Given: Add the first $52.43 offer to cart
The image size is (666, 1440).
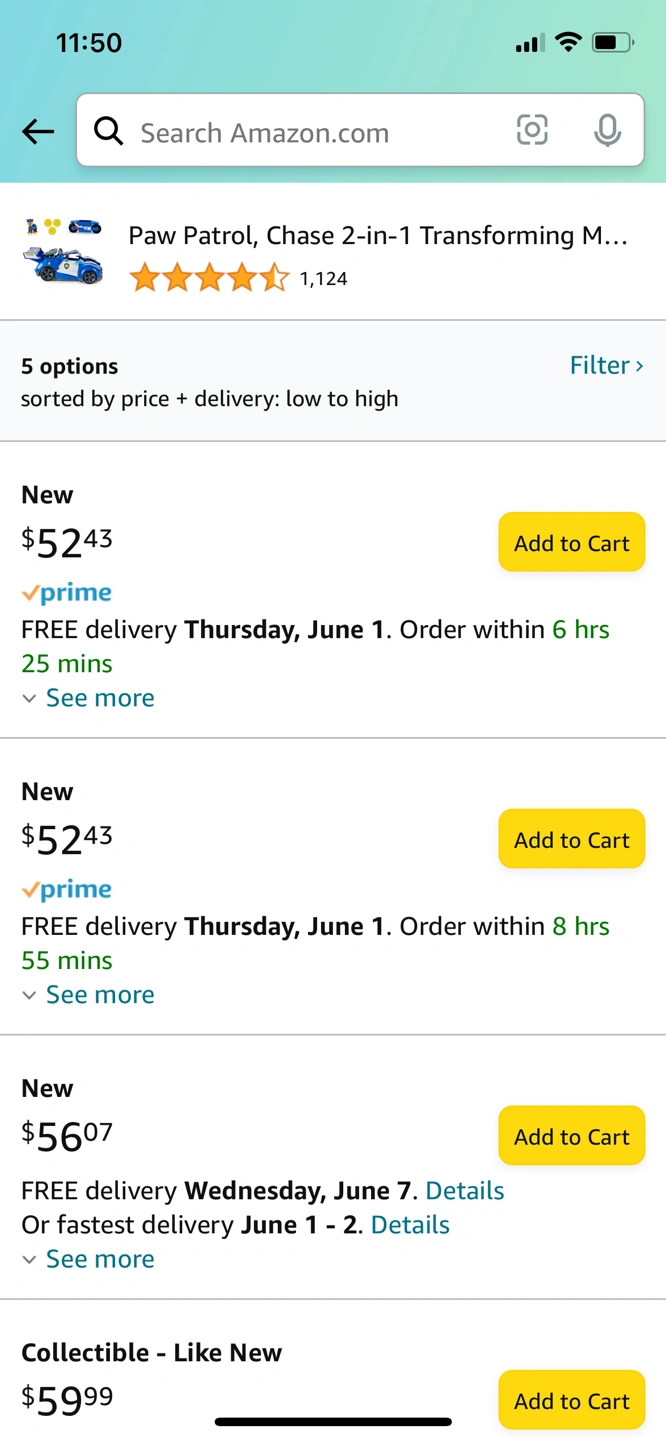Looking at the screenshot, I should pos(572,543).
